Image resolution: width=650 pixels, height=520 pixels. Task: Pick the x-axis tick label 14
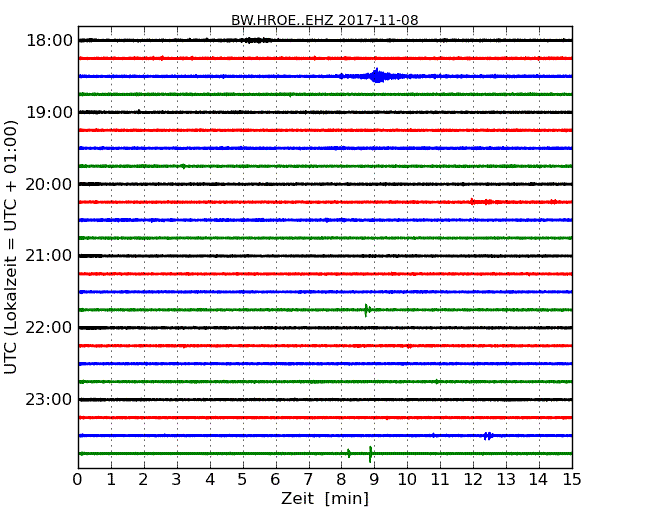(539, 480)
